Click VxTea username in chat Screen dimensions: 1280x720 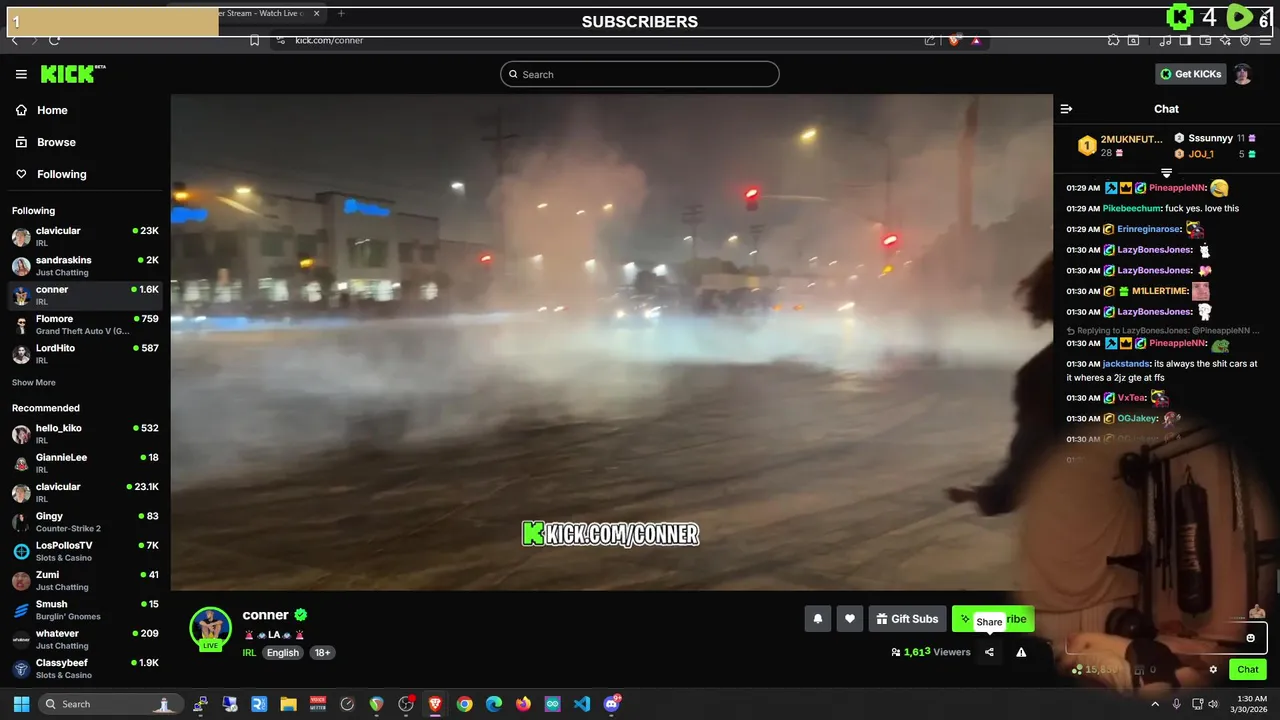click(1131, 398)
